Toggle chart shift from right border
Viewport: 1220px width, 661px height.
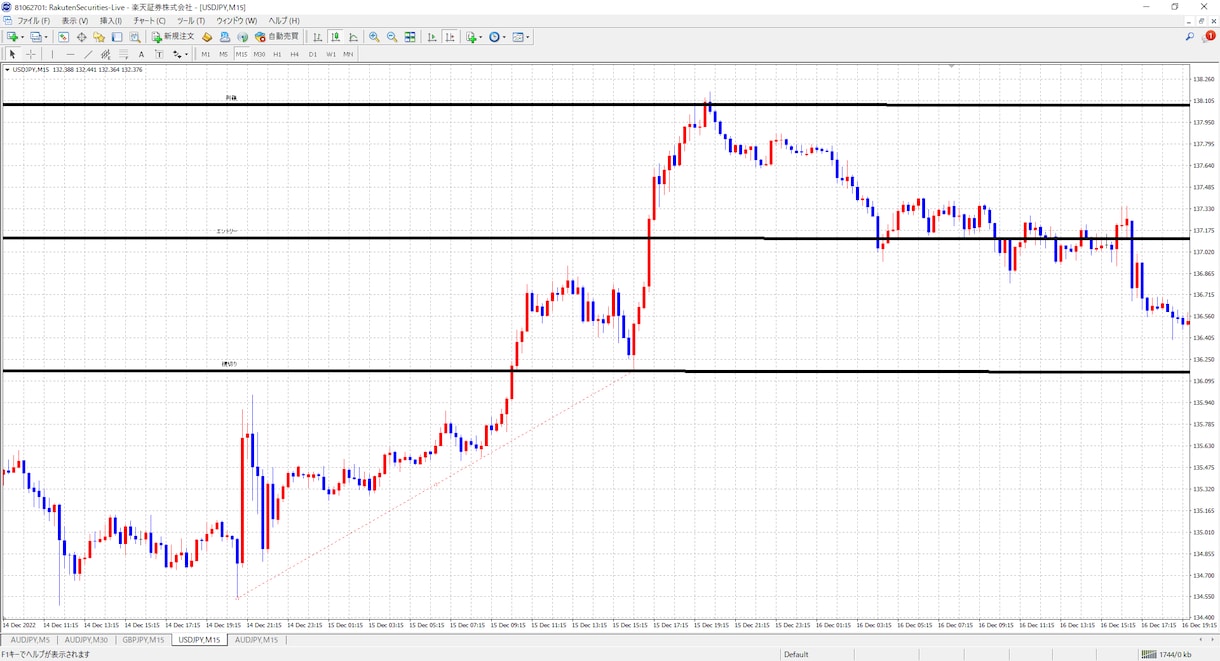coord(450,37)
